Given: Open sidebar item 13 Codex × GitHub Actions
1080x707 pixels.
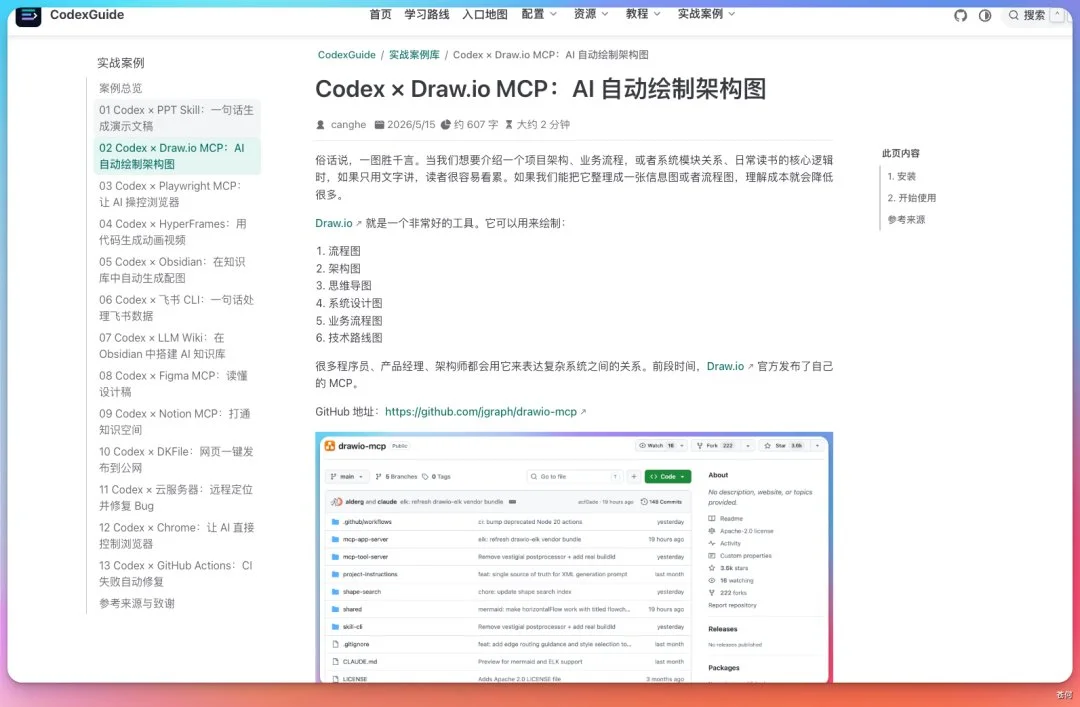Looking at the screenshot, I should (177, 573).
